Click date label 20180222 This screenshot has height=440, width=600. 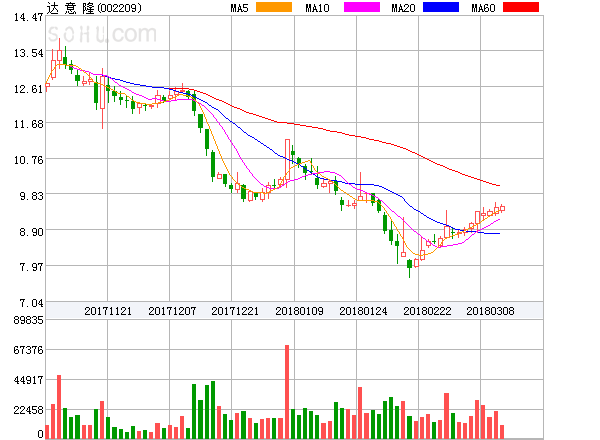(x=427, y=311)
